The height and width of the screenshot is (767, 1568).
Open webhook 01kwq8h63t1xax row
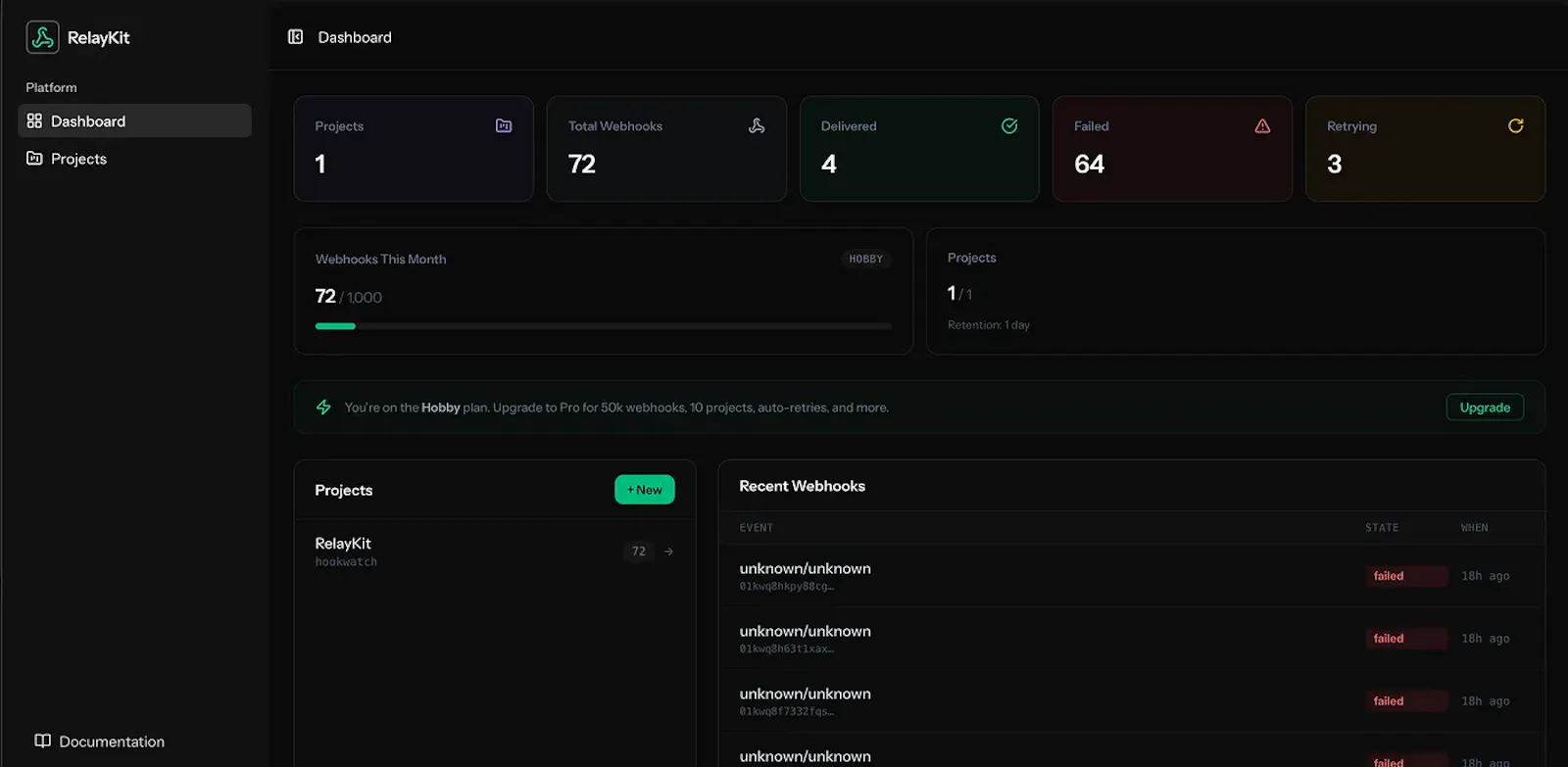tap(1131, 639)
